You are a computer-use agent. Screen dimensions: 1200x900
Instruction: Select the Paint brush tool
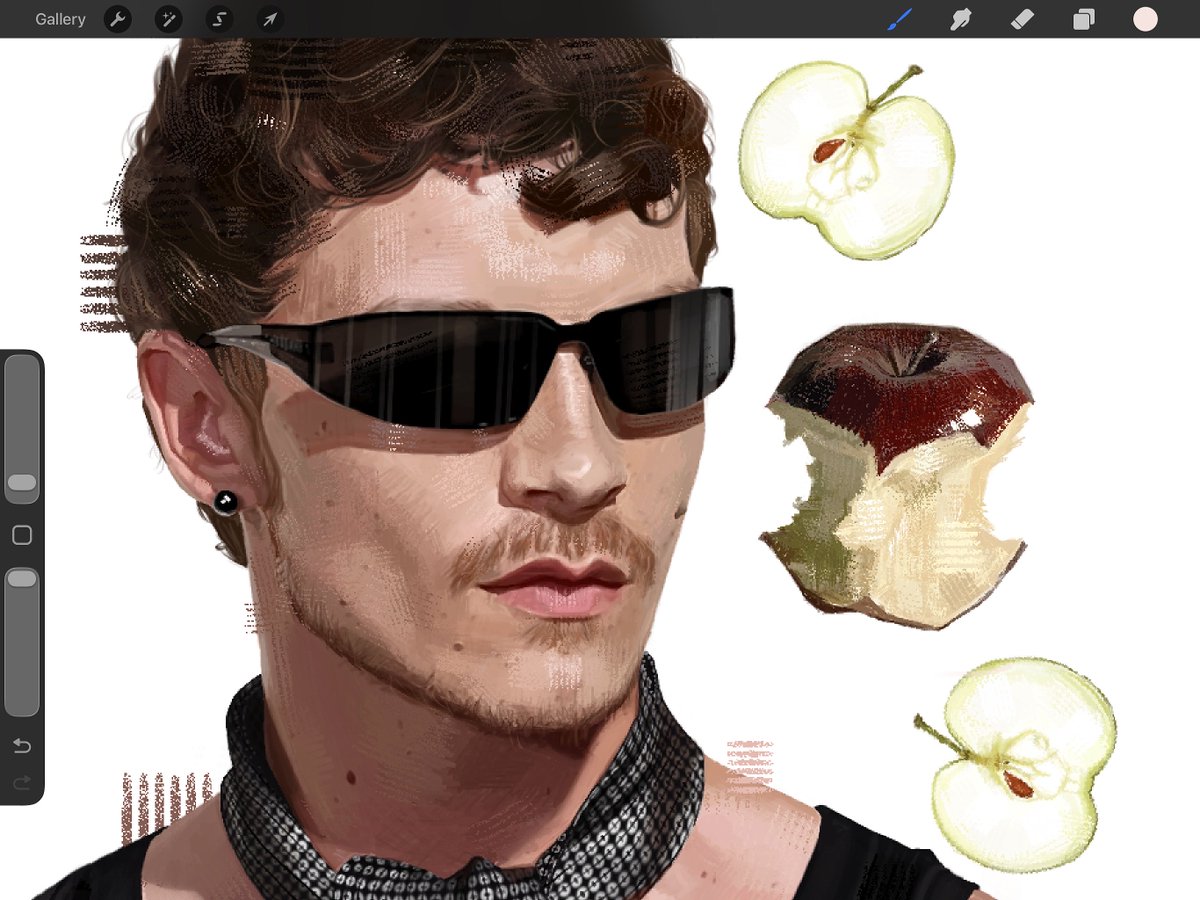pos(900,19)
